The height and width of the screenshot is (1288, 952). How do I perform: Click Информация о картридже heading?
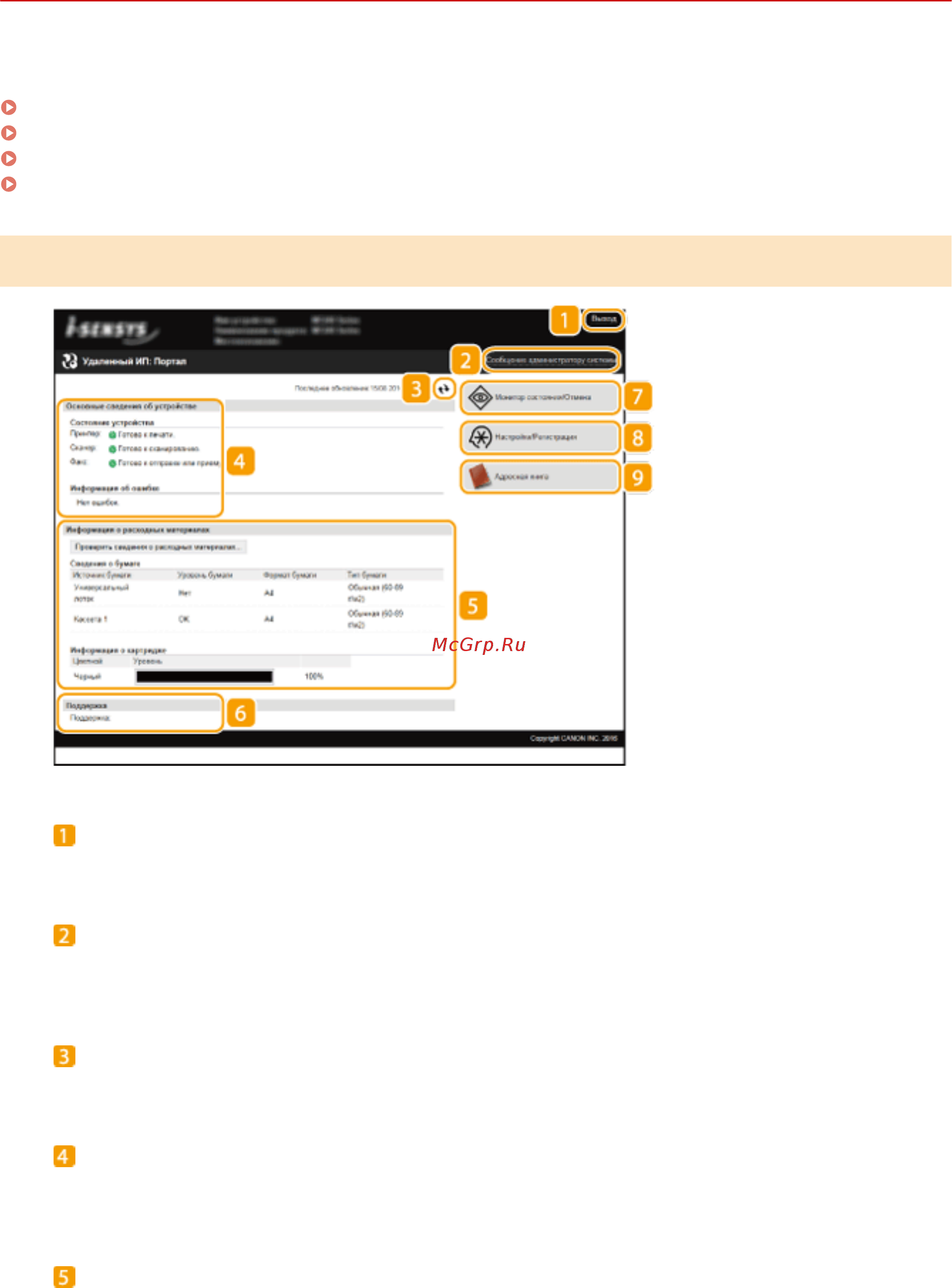[x=118, y=650]
